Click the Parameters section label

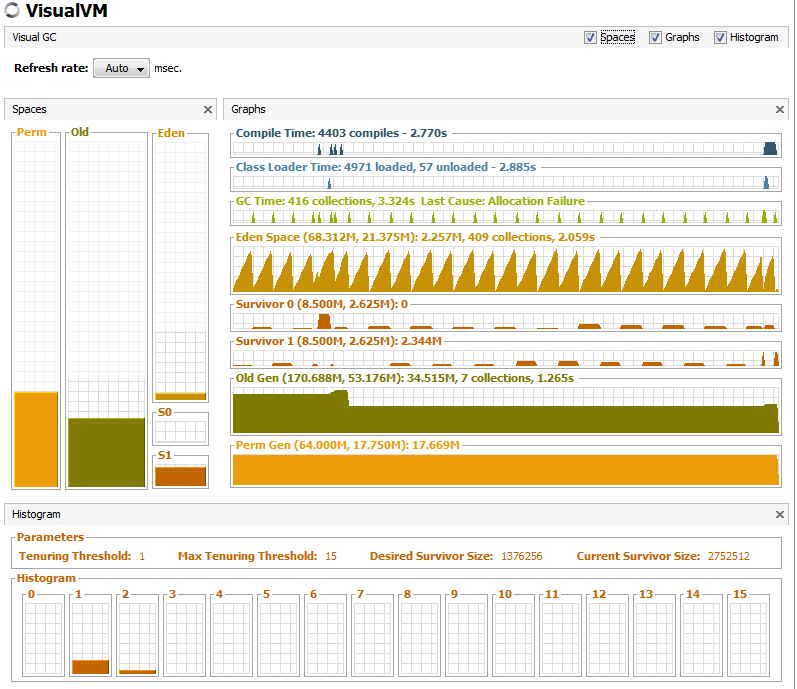[x=50, y=537]
